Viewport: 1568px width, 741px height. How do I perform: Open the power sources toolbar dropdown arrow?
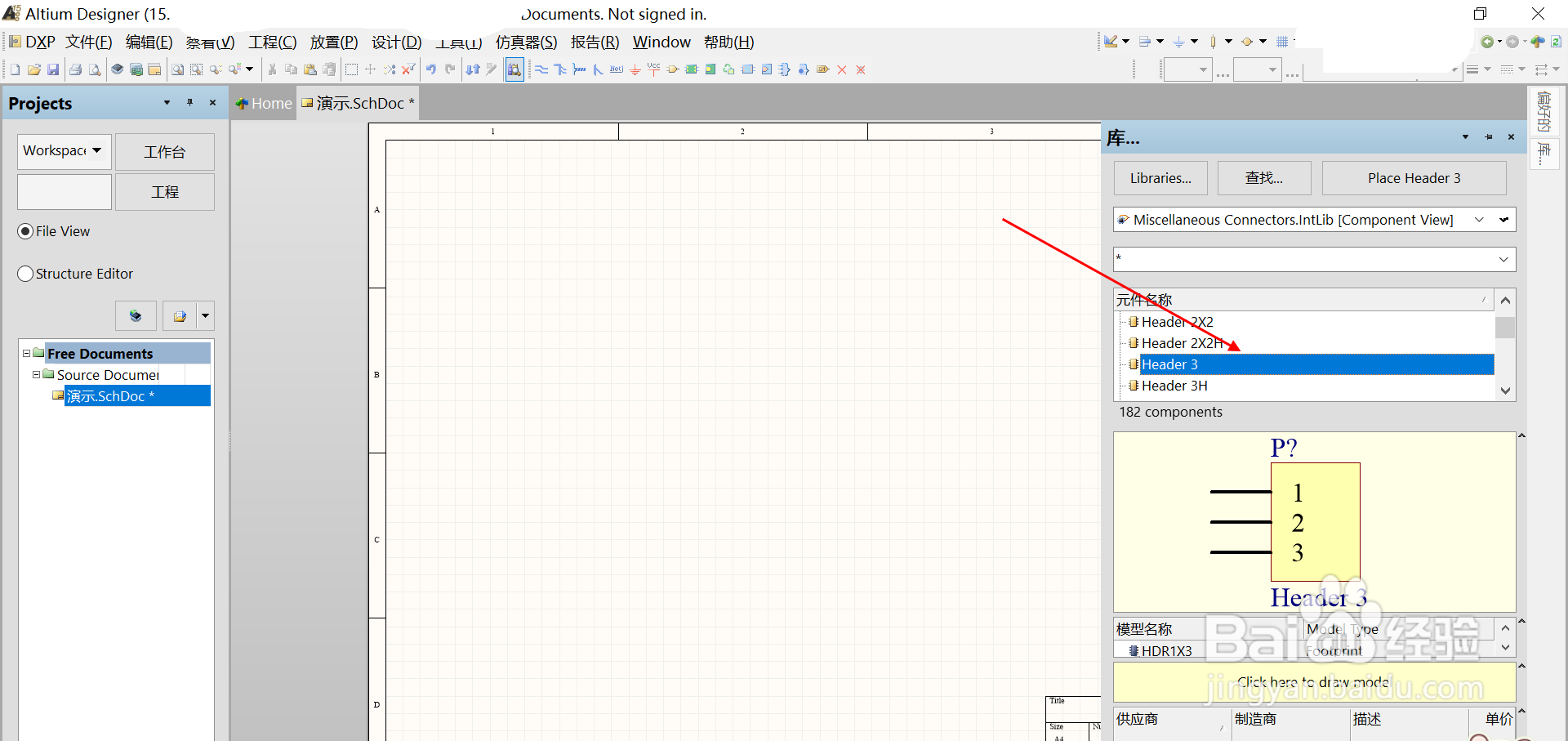click(1194, 42)
